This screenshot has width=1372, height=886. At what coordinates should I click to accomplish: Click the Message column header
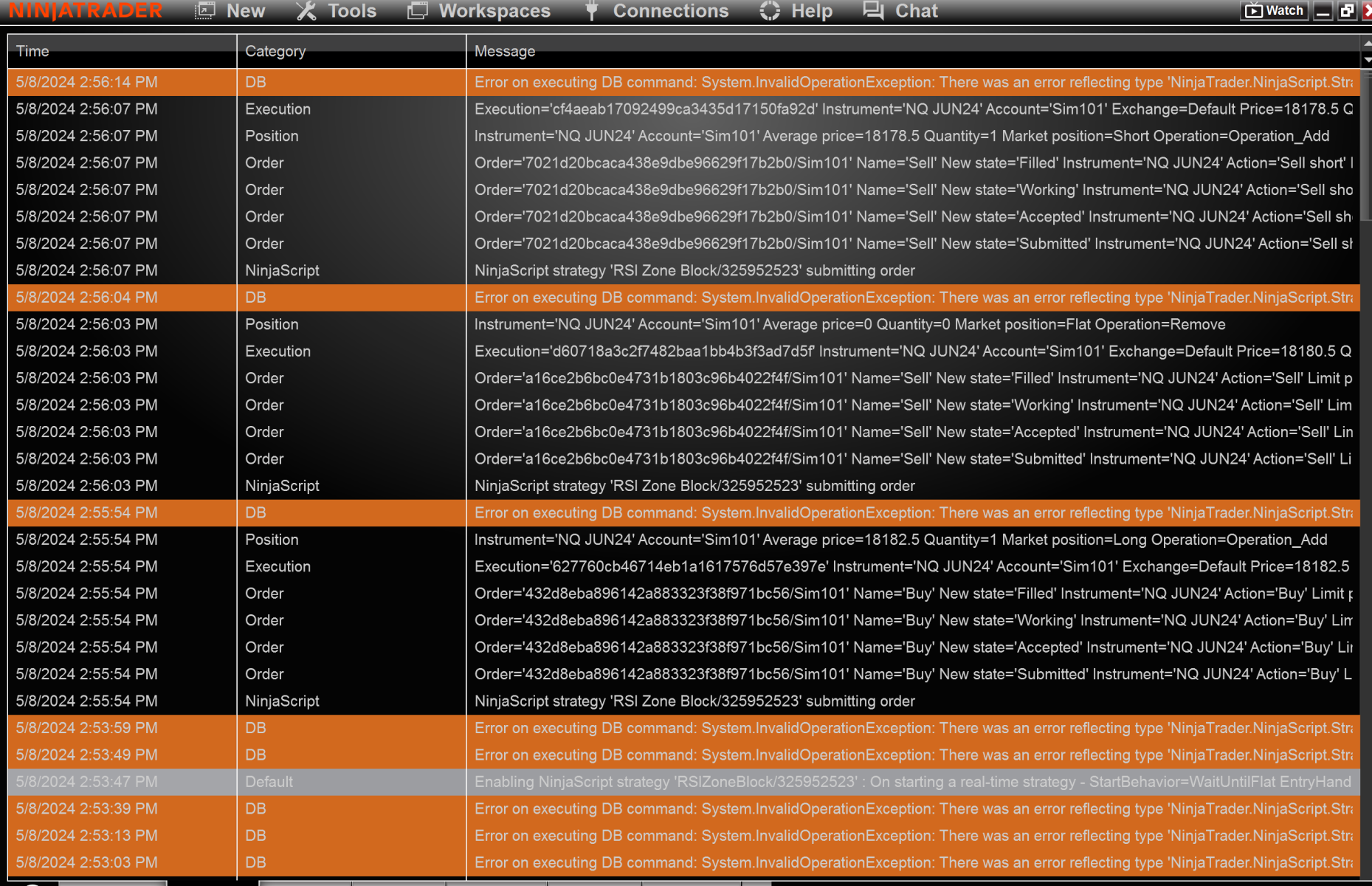[x=913, y=51]
